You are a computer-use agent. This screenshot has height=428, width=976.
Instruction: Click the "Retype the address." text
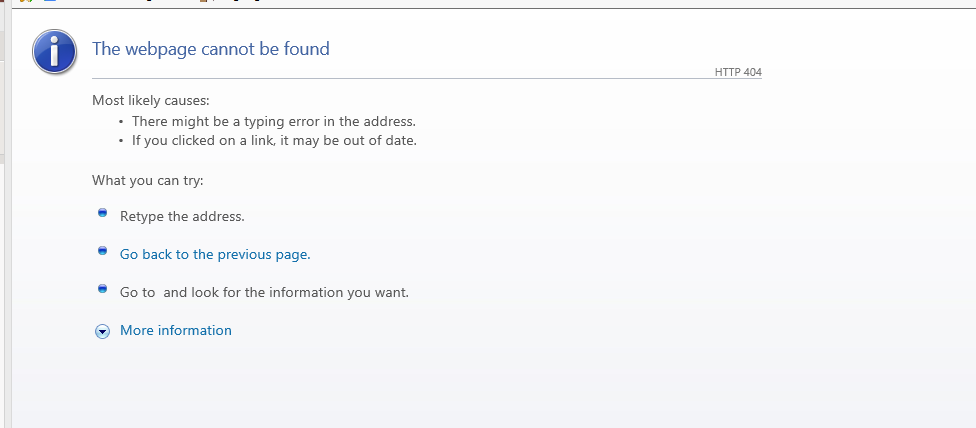[x=182, y=216]
